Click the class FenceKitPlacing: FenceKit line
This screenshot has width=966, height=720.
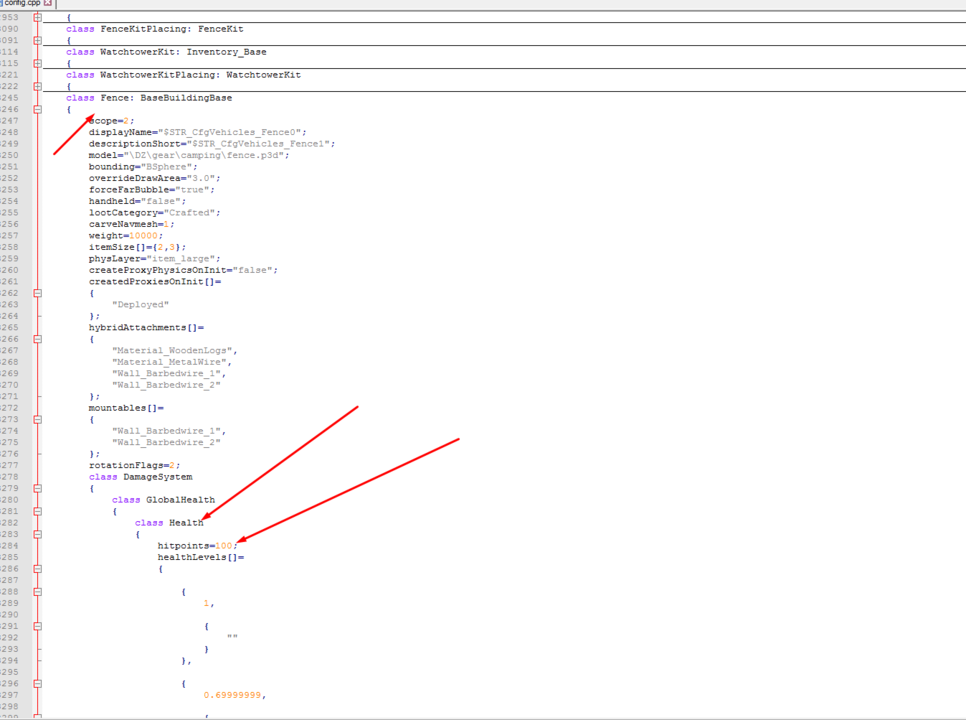[x=155, y=29]
